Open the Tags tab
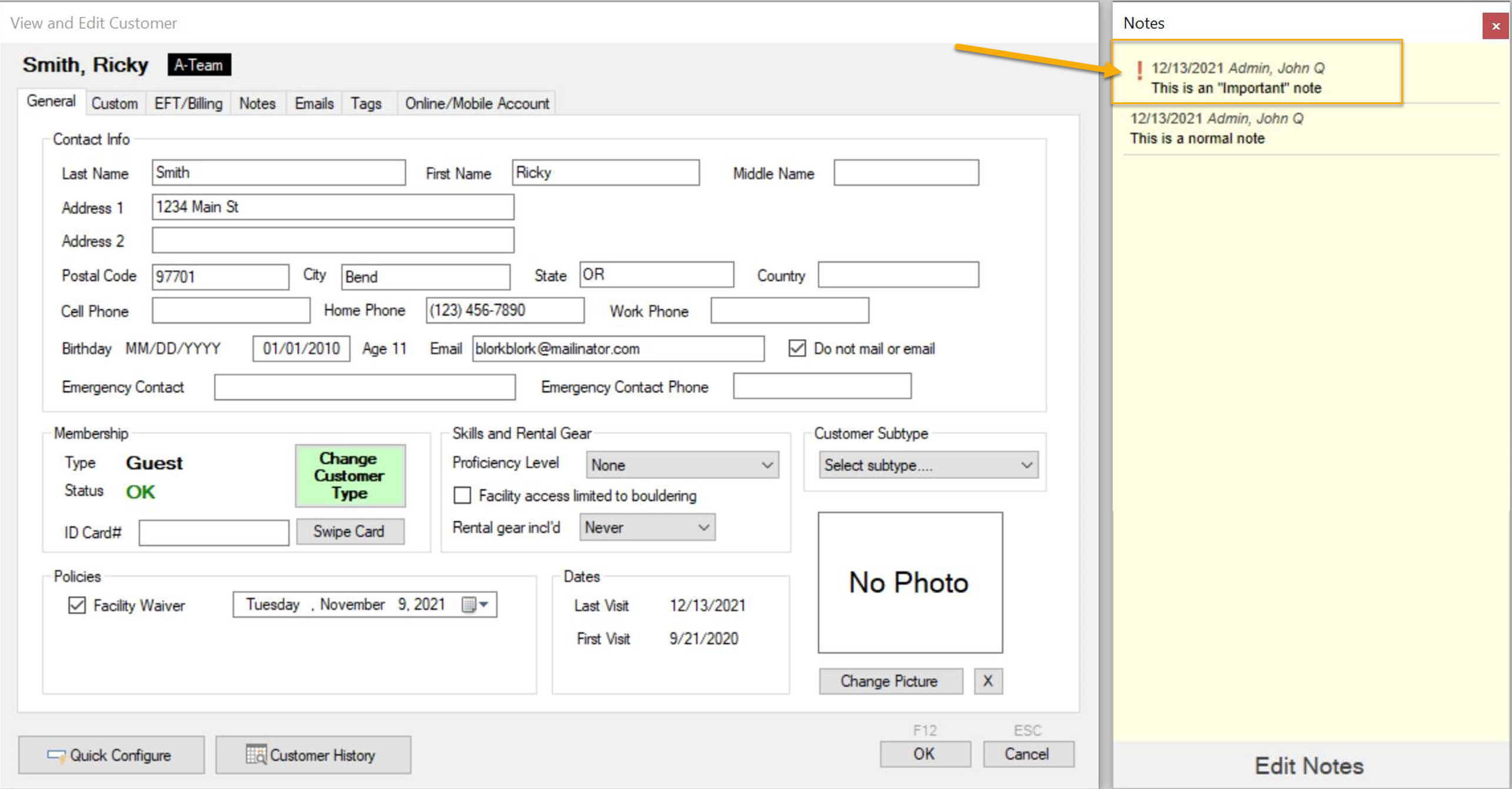The height and width of the screenshot is (789, 1512). point(366,104)
